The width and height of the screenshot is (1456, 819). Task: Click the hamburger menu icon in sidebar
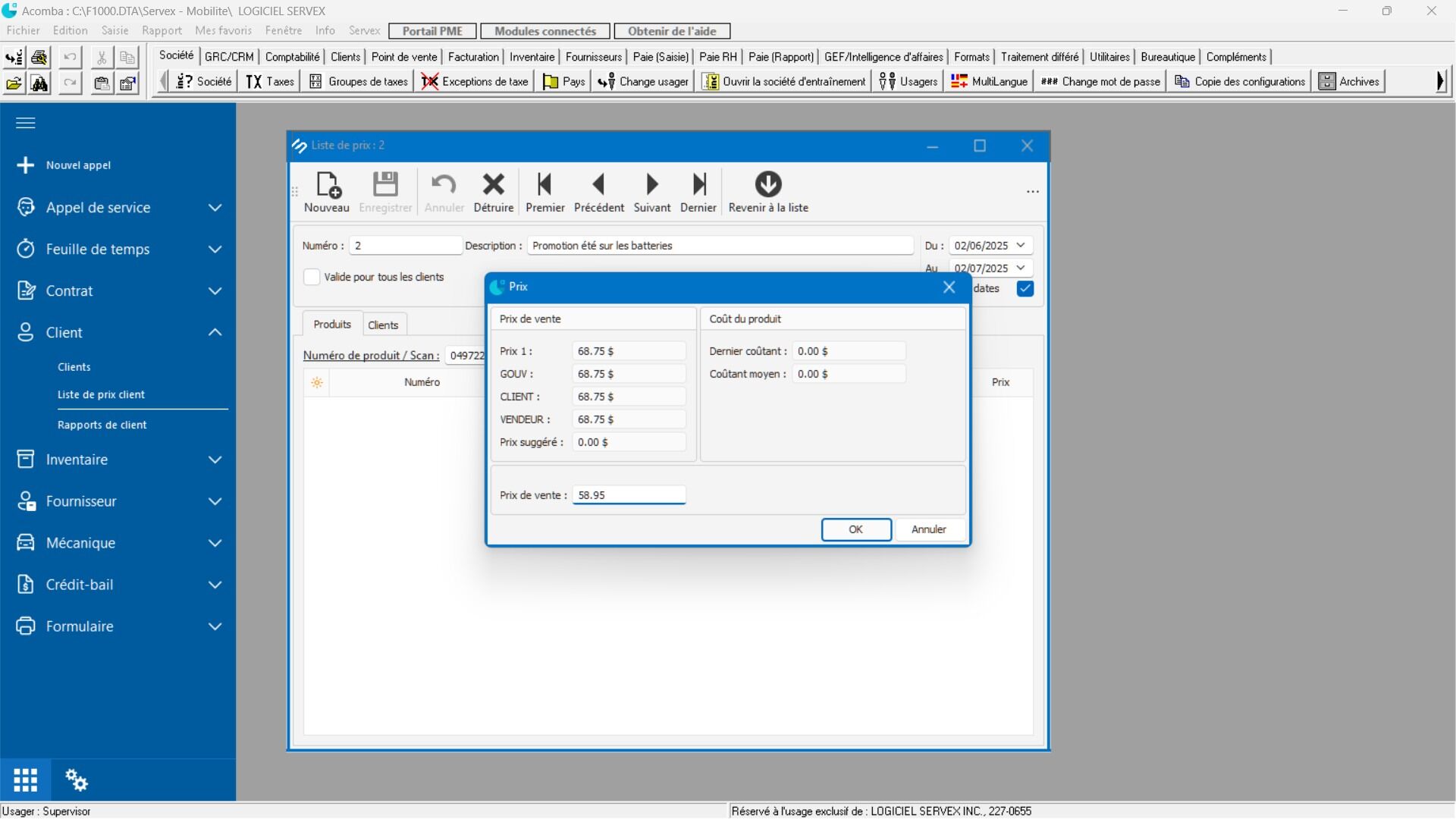pos(25,123)
